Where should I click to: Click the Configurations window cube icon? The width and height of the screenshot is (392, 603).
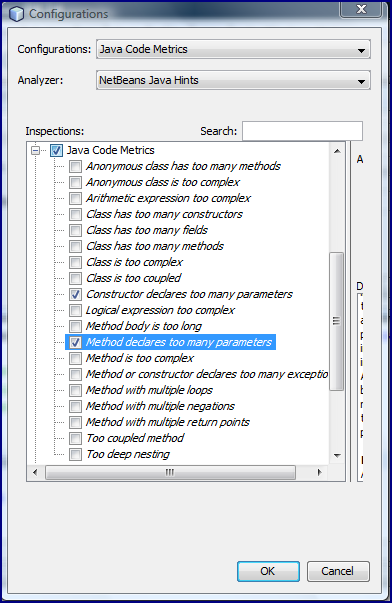coord(17,14)
